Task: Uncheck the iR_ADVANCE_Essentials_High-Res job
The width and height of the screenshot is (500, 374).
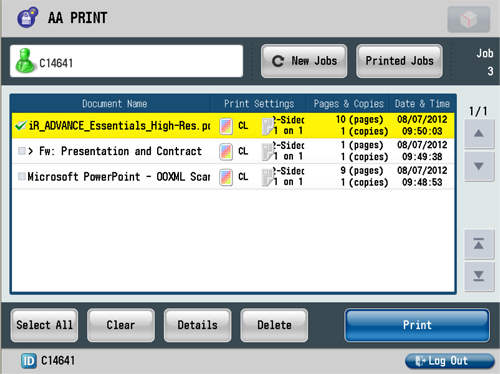Action: point(21,126)
